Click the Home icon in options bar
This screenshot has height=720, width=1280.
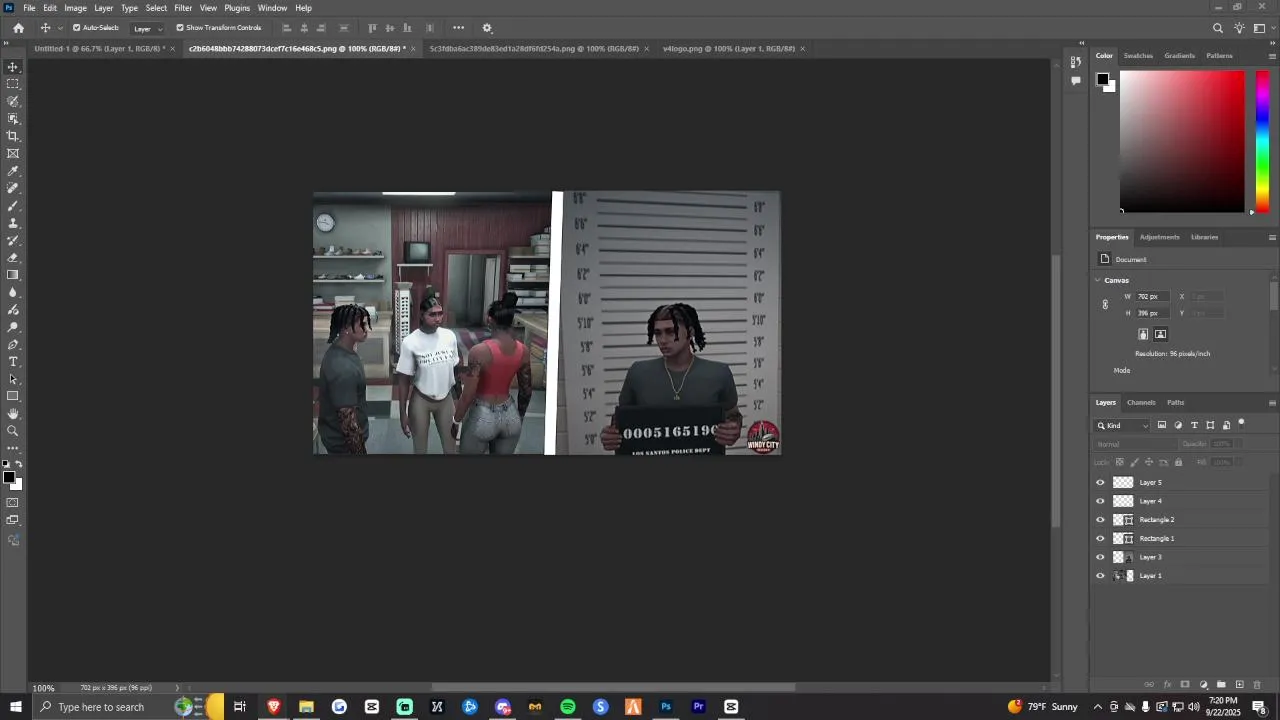[x=18, y=28]
